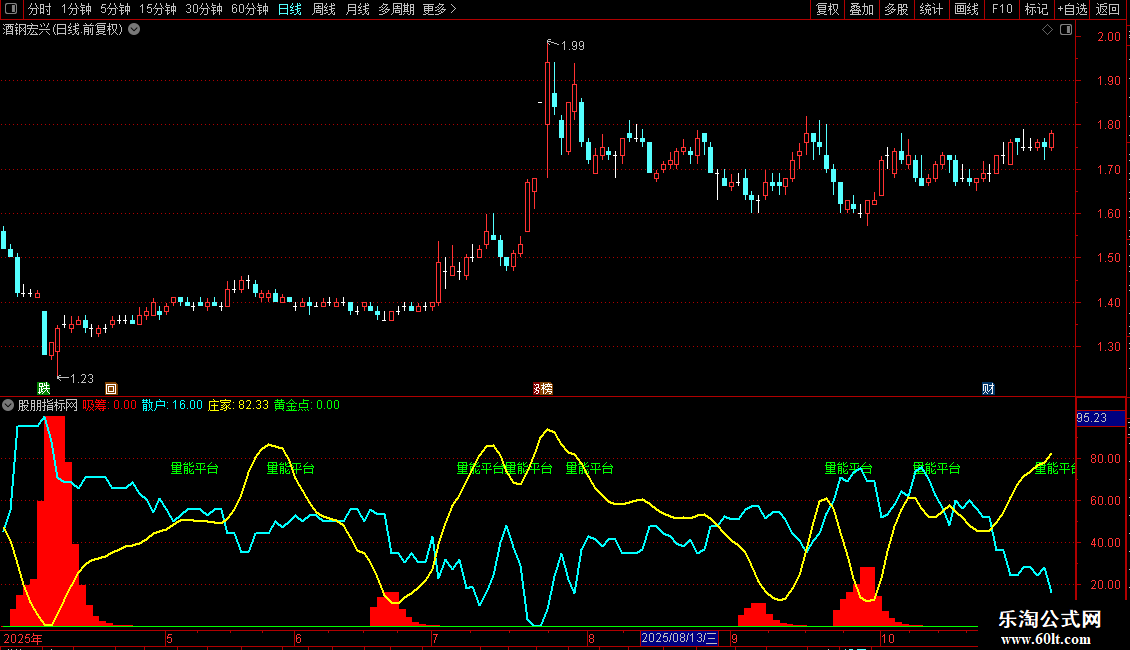Open the 多周期 multi-period view

coord(396,9)
